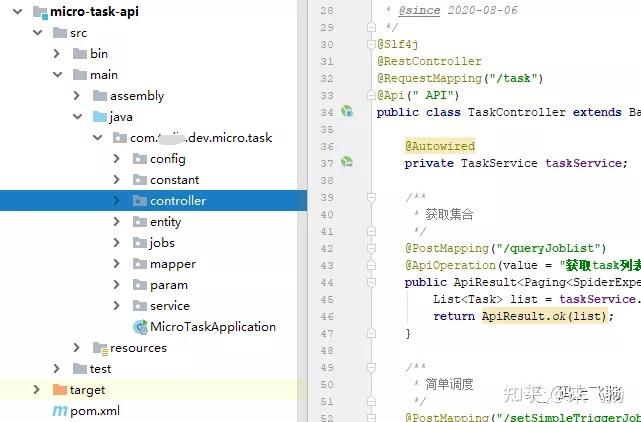Select the resources folder icon

pos(100,348)
